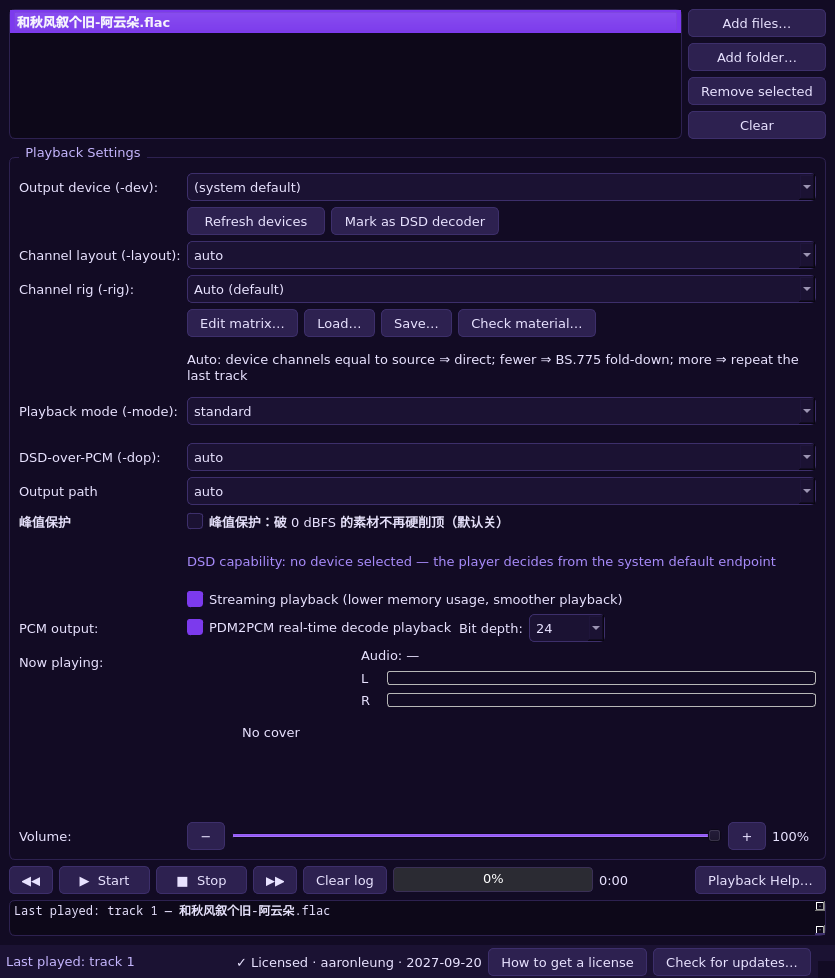This screenshot has width=835, height=978.
Task: Click Add folder... button
Action: 756,57
